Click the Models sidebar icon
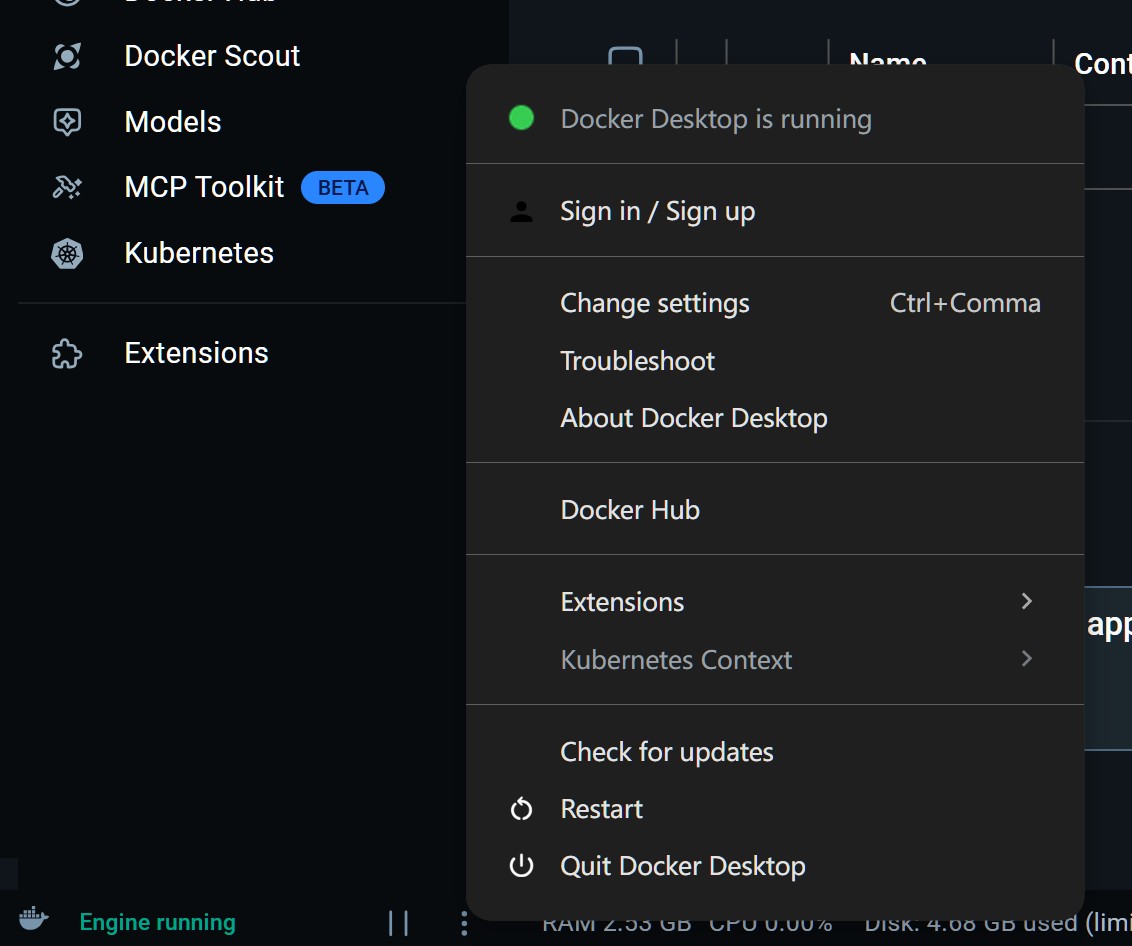The image size is (1132, 946). click(67, 122)
